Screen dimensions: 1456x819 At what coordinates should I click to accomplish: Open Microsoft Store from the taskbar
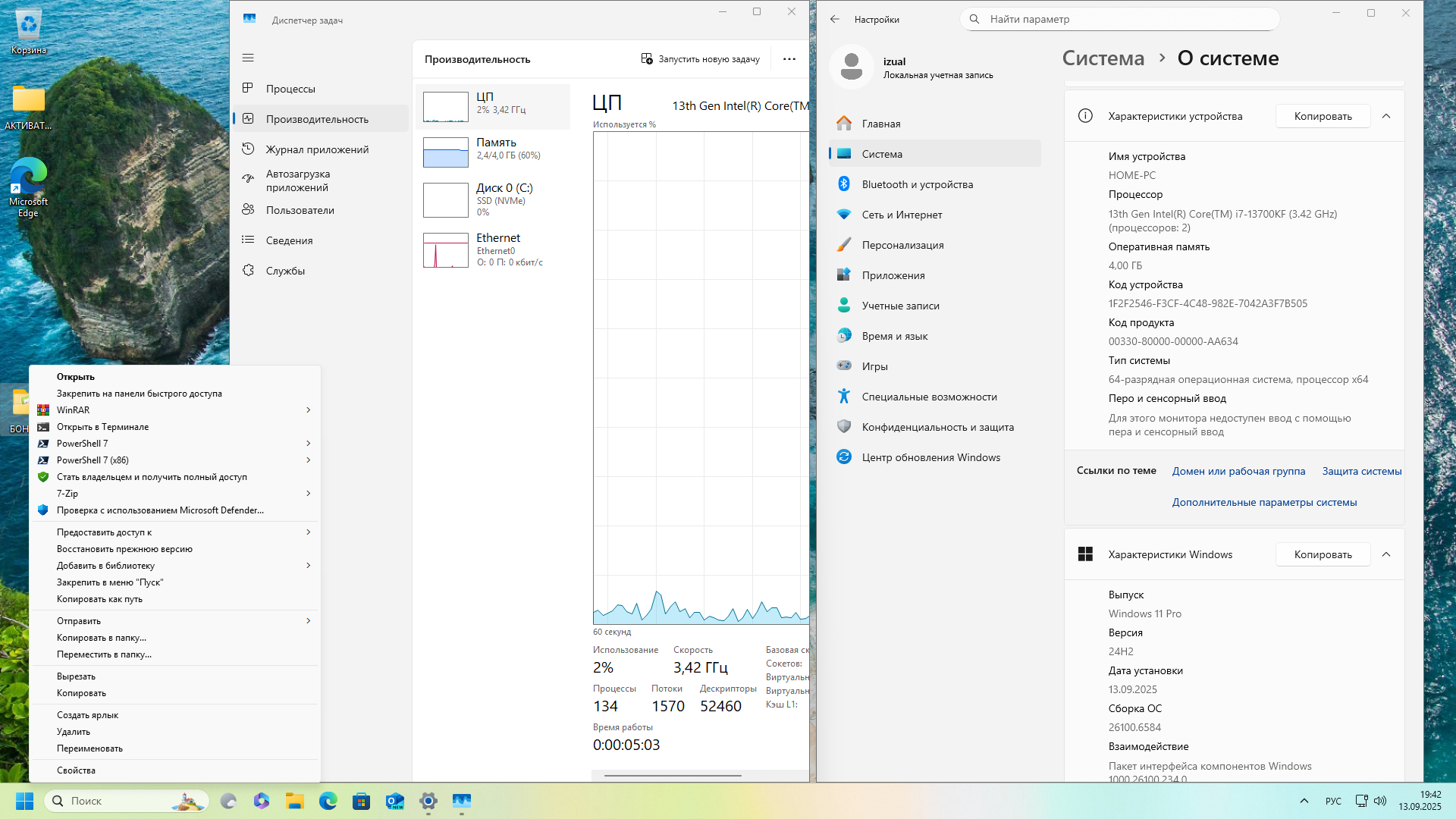point(361,801)
